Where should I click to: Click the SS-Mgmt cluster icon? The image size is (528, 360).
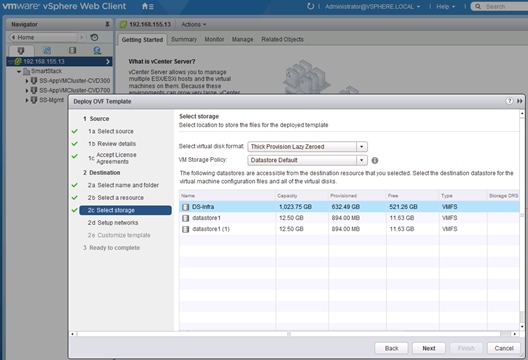pos(34,100)
